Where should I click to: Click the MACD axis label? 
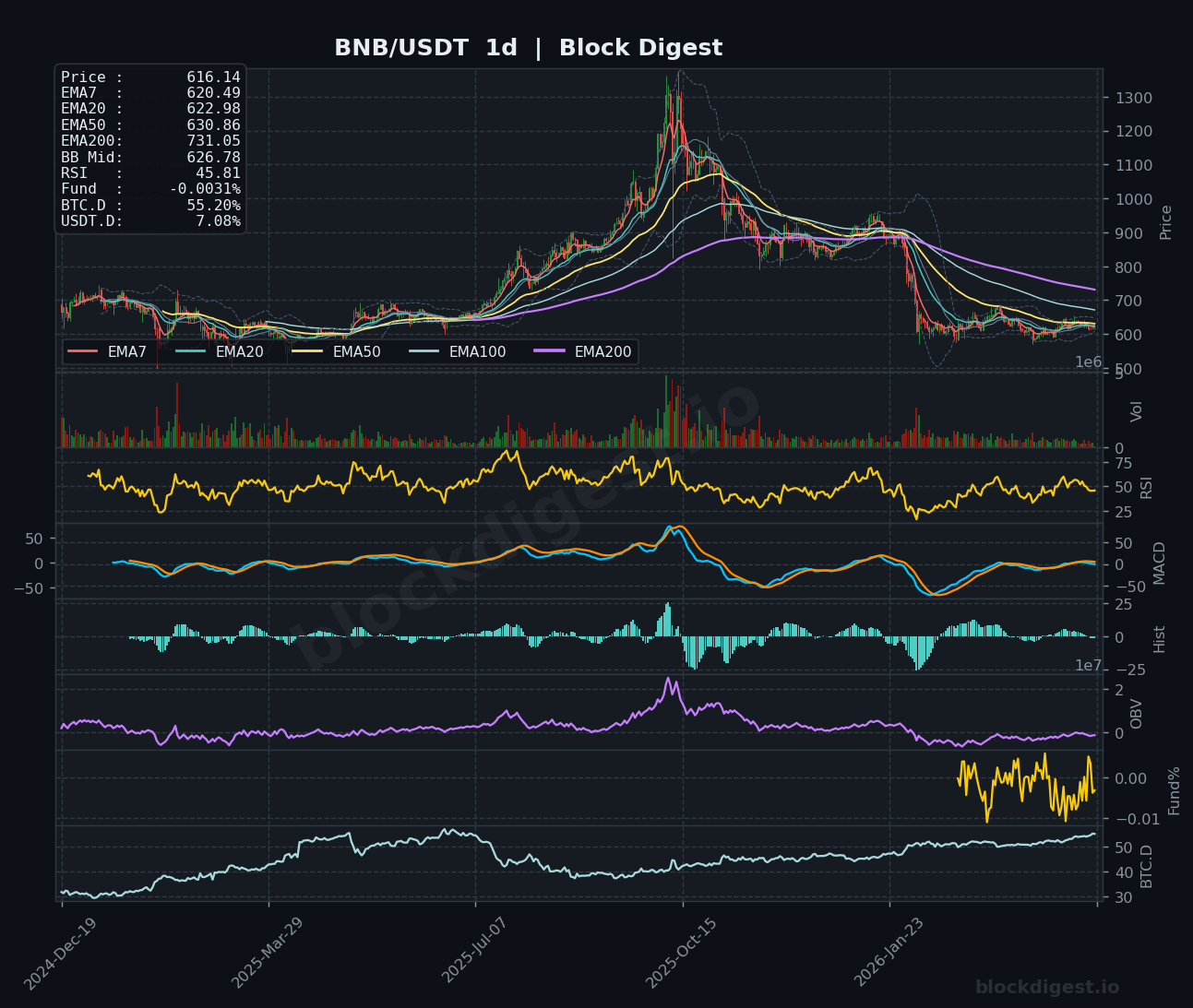pos(1160,563)
